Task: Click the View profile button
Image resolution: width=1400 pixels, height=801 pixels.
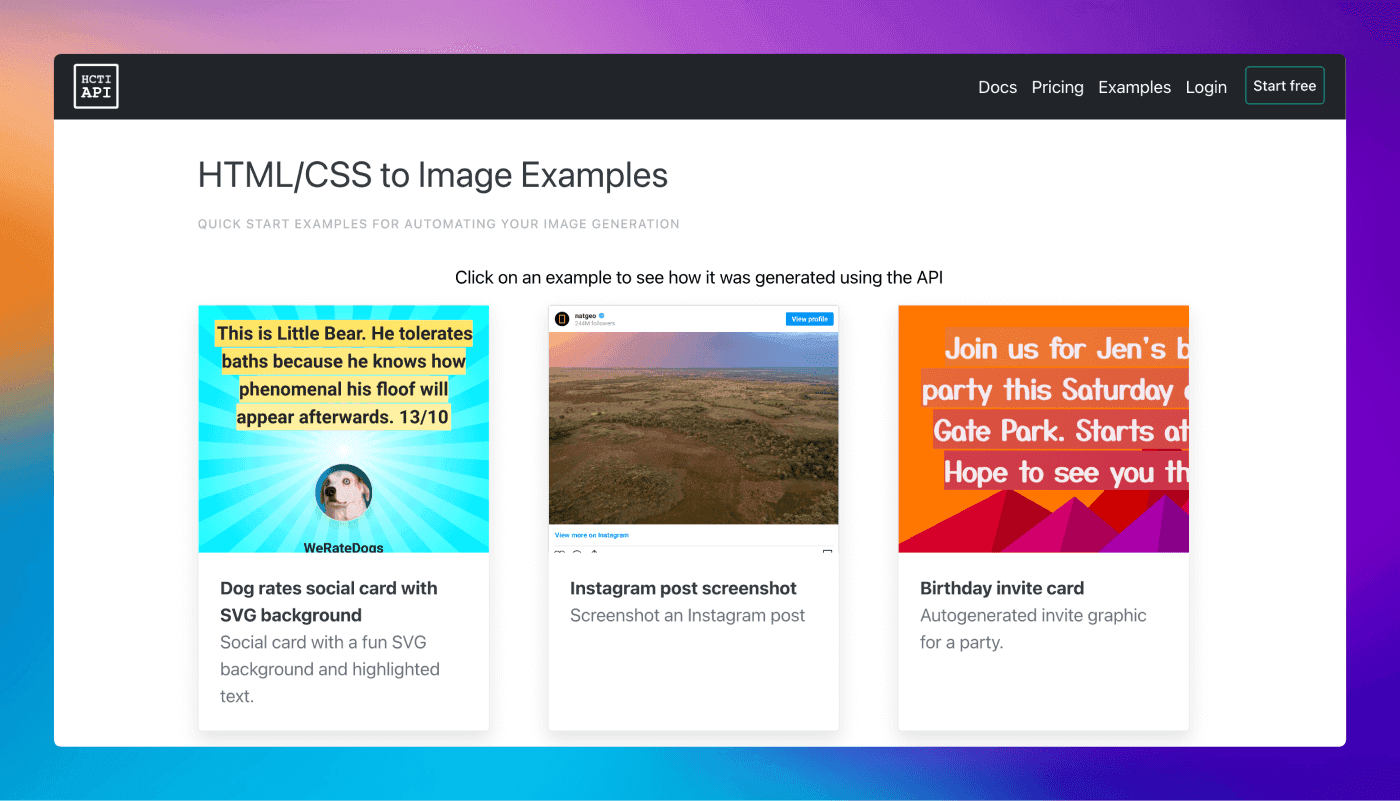Action: pyautogui.click(x=810, y=318)
